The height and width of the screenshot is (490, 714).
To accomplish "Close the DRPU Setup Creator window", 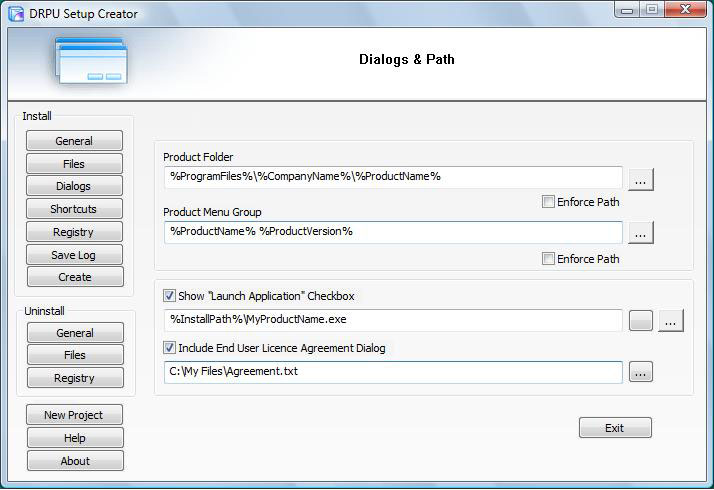I will (685, 9).
